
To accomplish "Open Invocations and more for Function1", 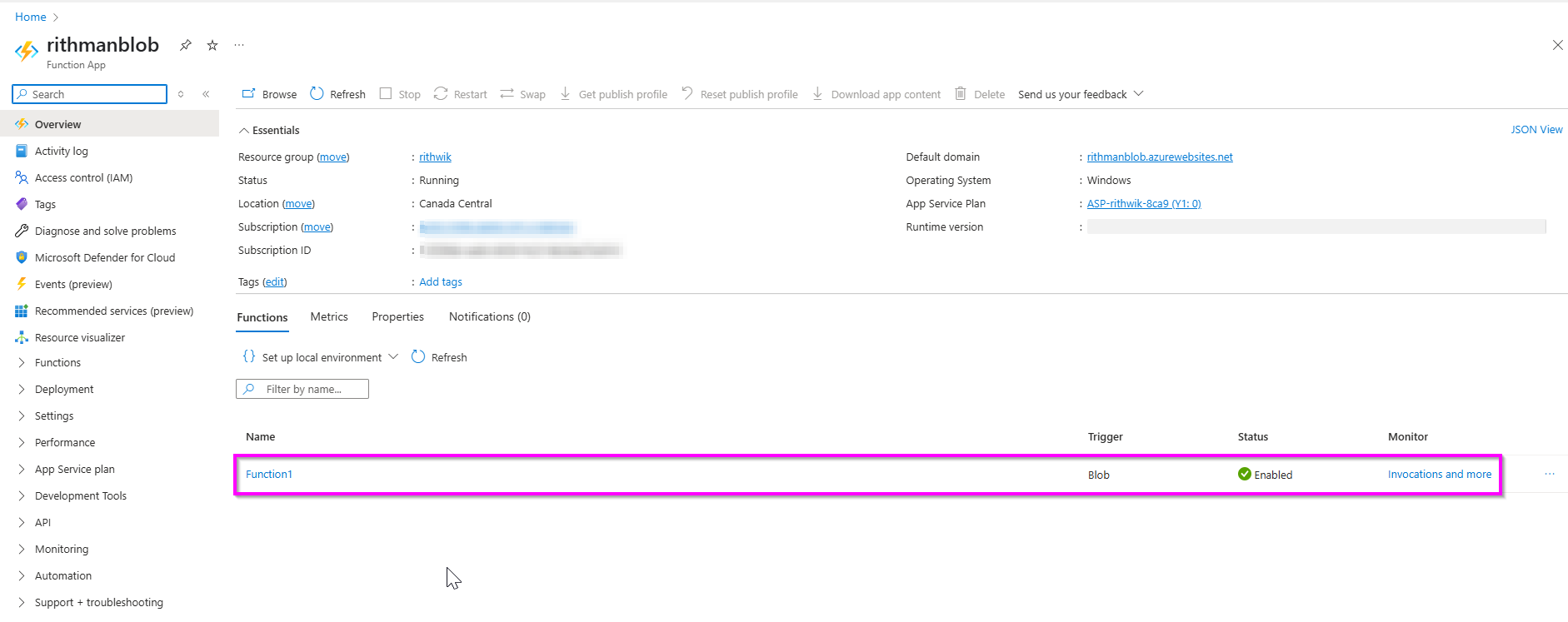I will (1440, 474).
